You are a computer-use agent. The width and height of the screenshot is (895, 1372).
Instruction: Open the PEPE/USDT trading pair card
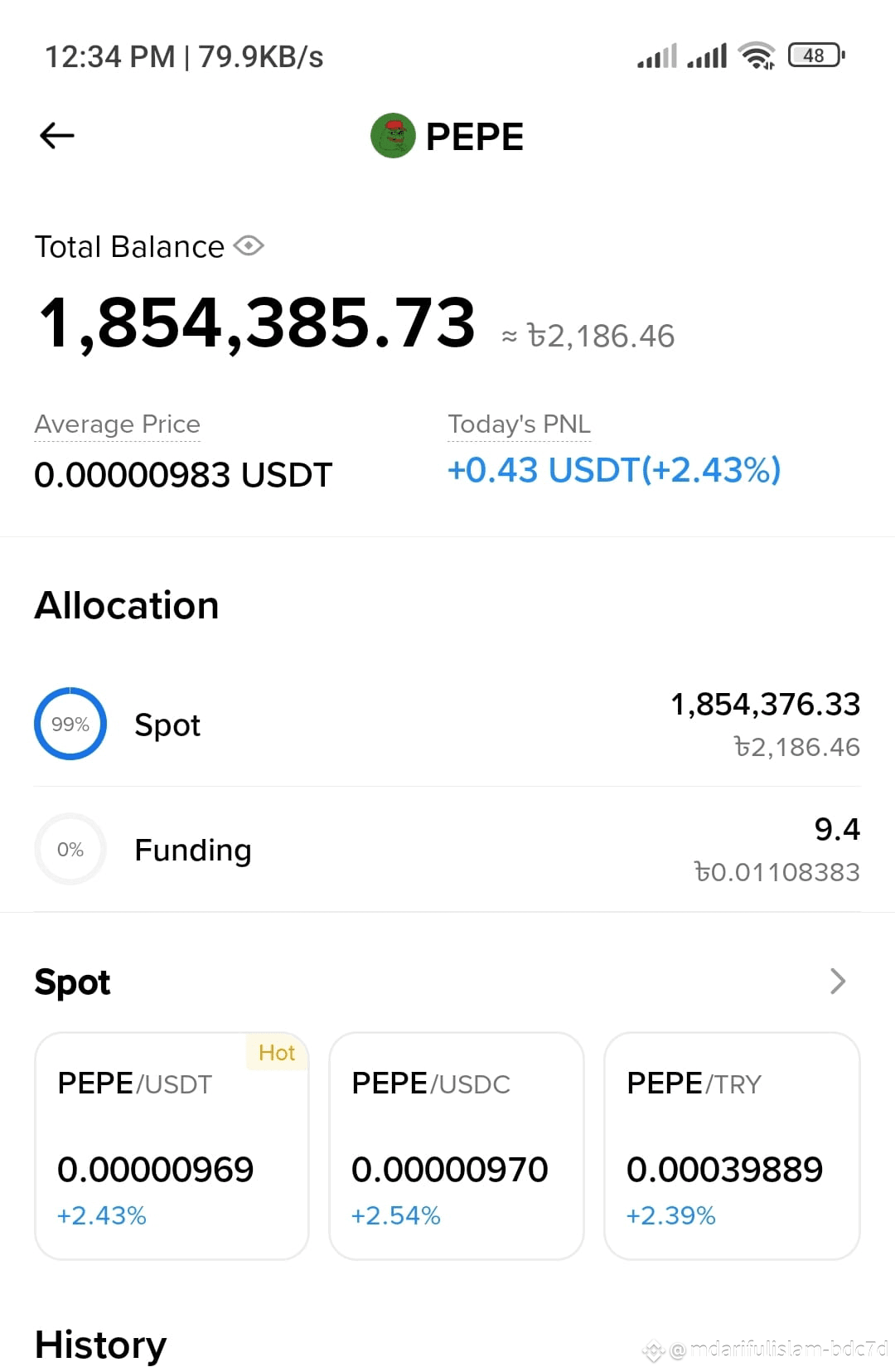(172, 1146)
